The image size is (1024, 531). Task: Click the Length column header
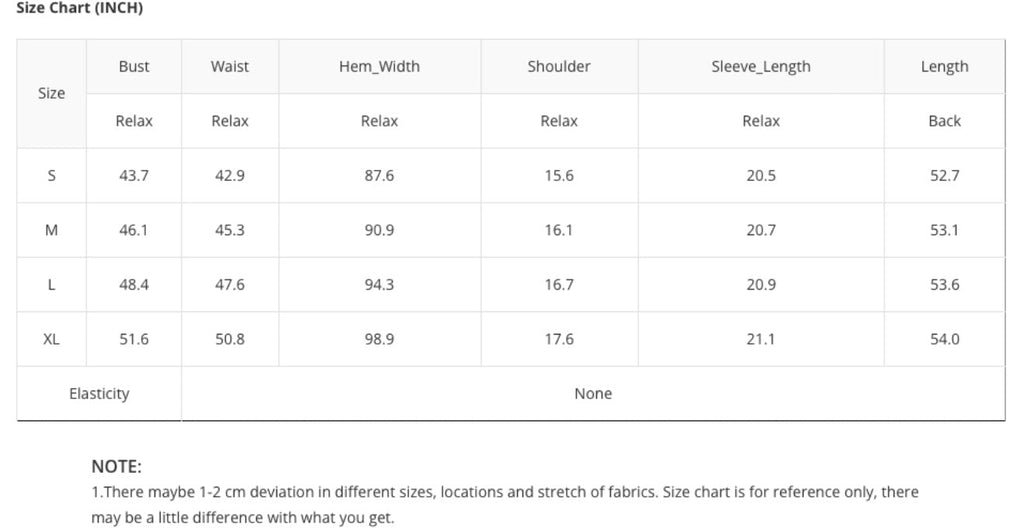[944, 67]
